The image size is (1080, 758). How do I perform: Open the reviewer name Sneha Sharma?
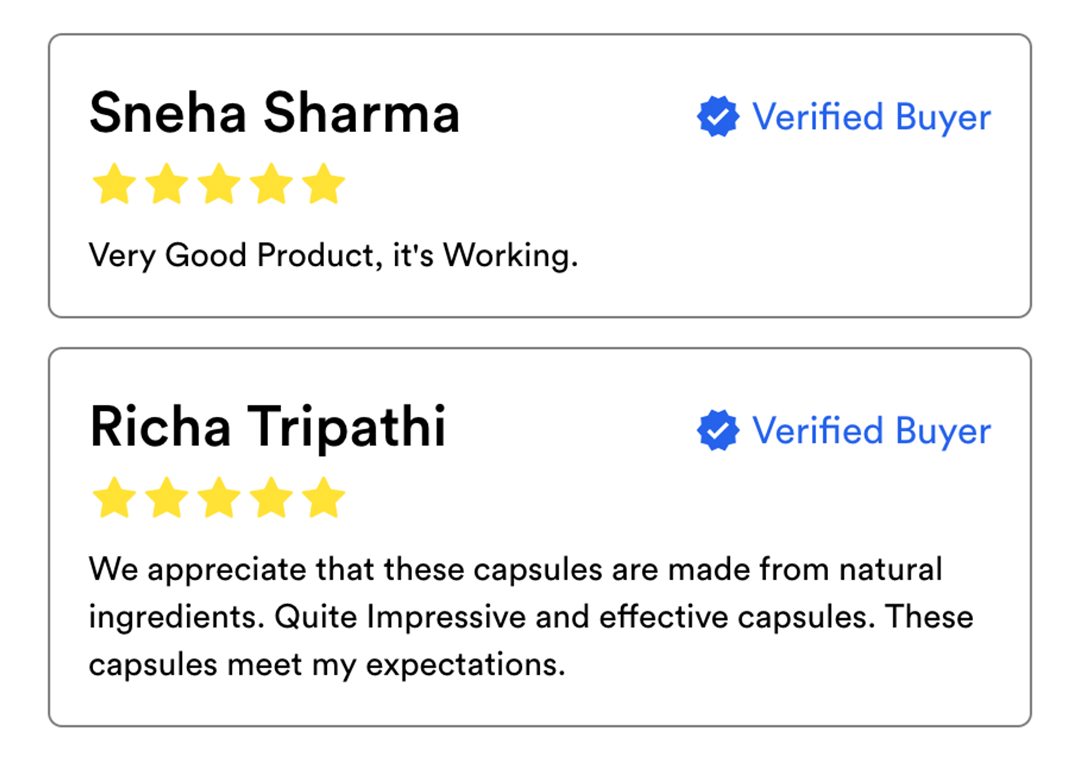coord(274,112)
